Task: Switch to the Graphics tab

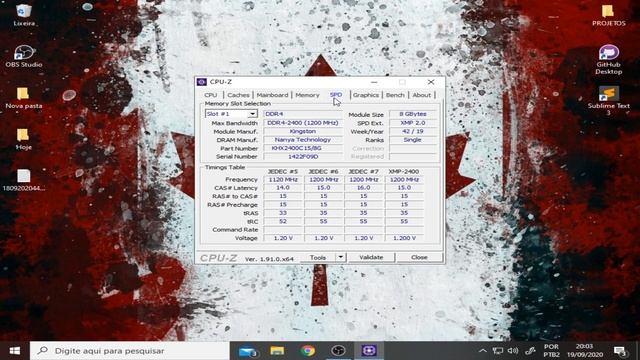Action: 366,95
